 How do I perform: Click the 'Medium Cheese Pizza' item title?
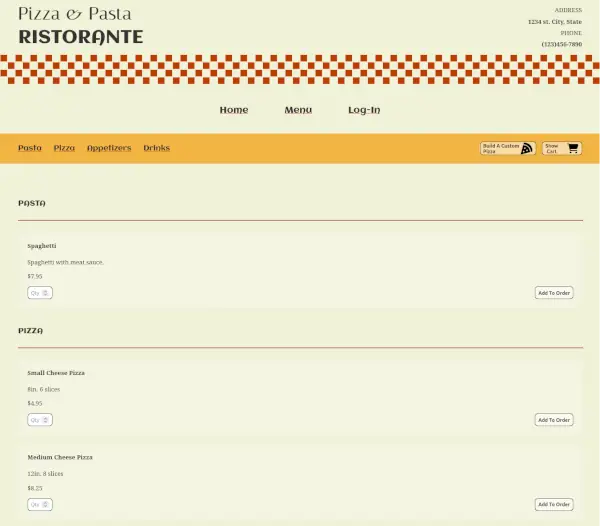tap(60, 457)
